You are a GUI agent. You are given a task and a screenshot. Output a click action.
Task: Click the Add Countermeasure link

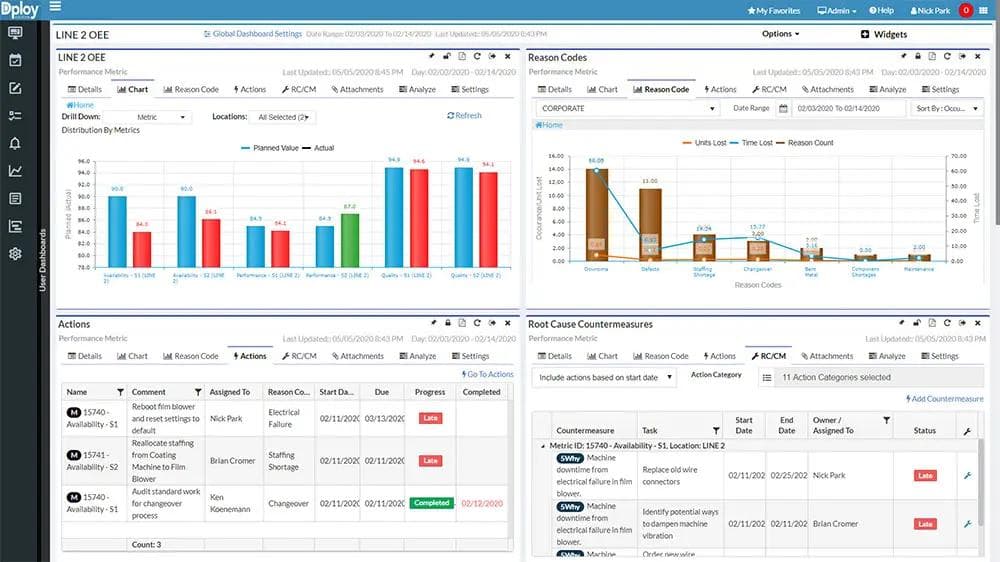944,399
